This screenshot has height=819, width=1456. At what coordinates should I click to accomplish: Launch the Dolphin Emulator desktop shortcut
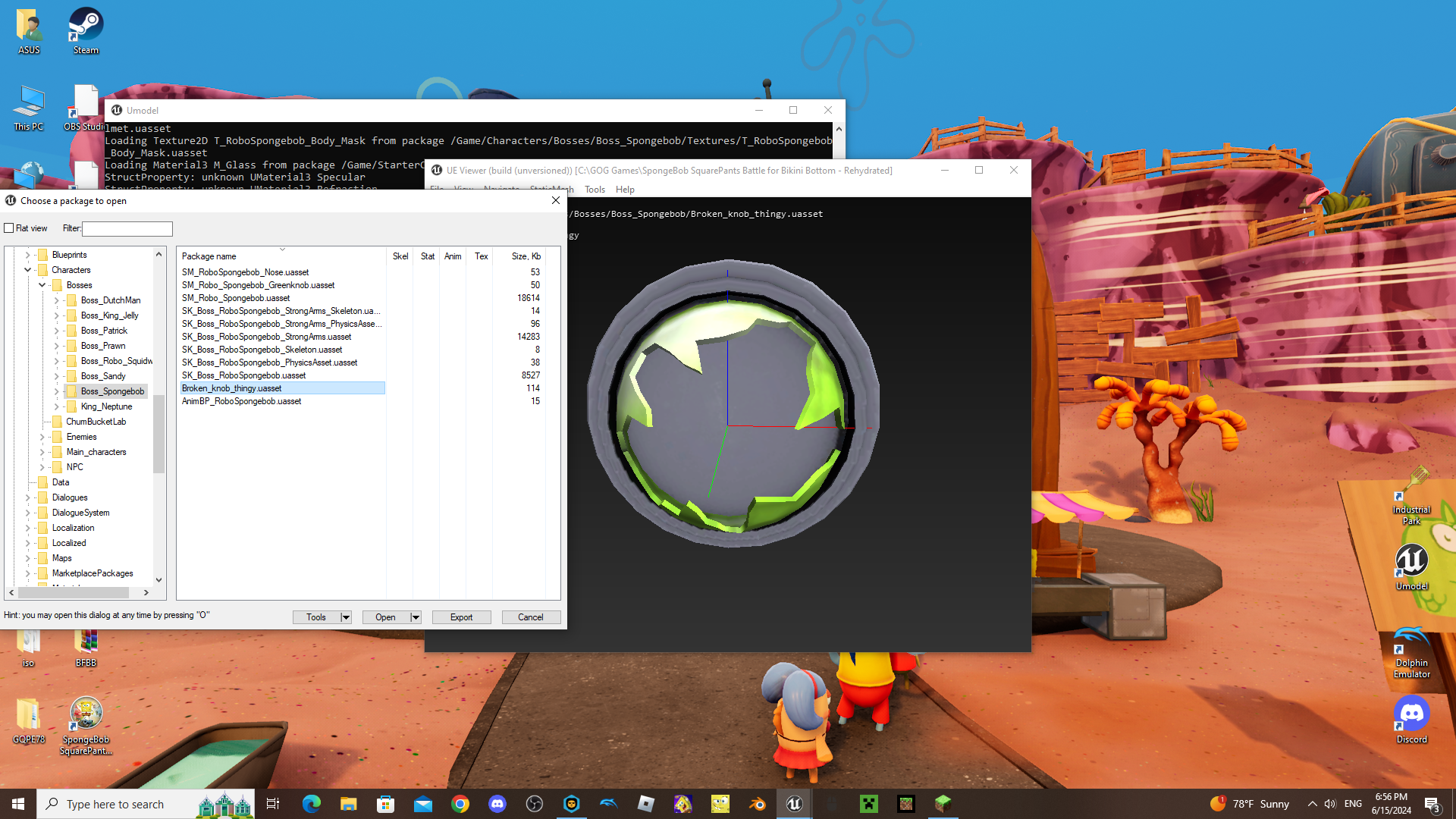pyautogui.click(x=1411, y=652)
